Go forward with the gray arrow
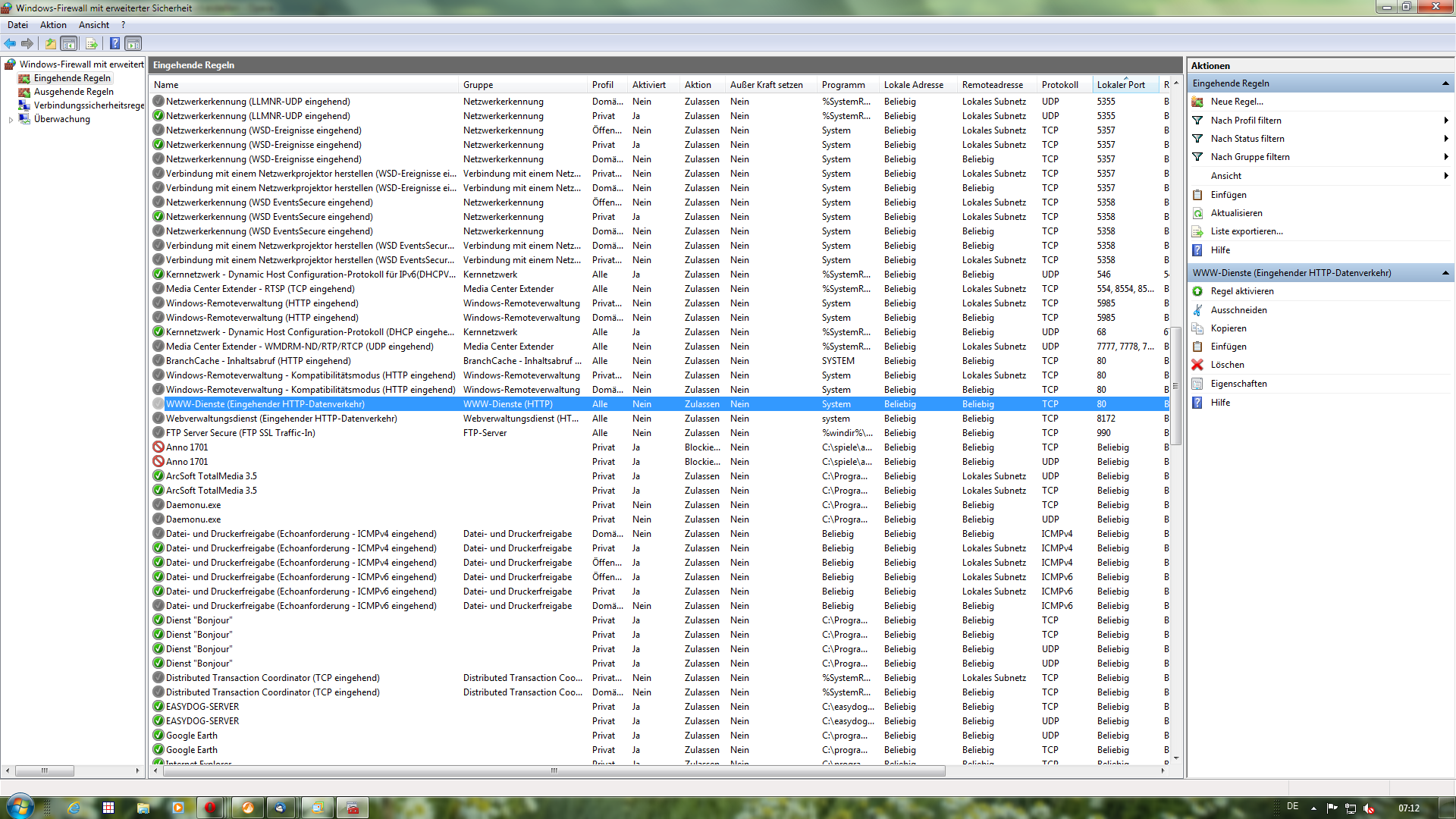Viewport: 1456px width, 819px height. [x=27, y=44]
